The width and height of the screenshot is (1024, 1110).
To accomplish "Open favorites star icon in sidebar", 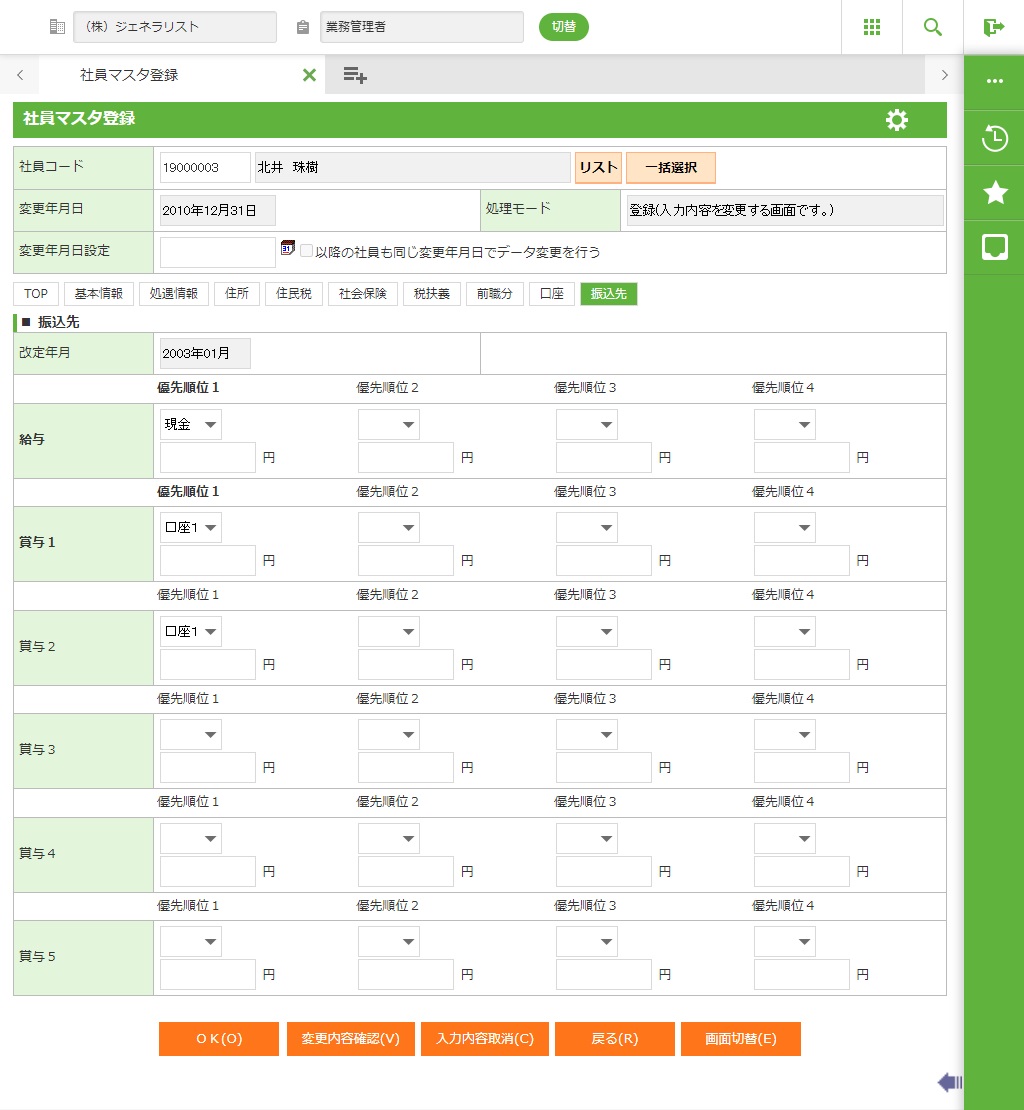I will coord(994,193).
